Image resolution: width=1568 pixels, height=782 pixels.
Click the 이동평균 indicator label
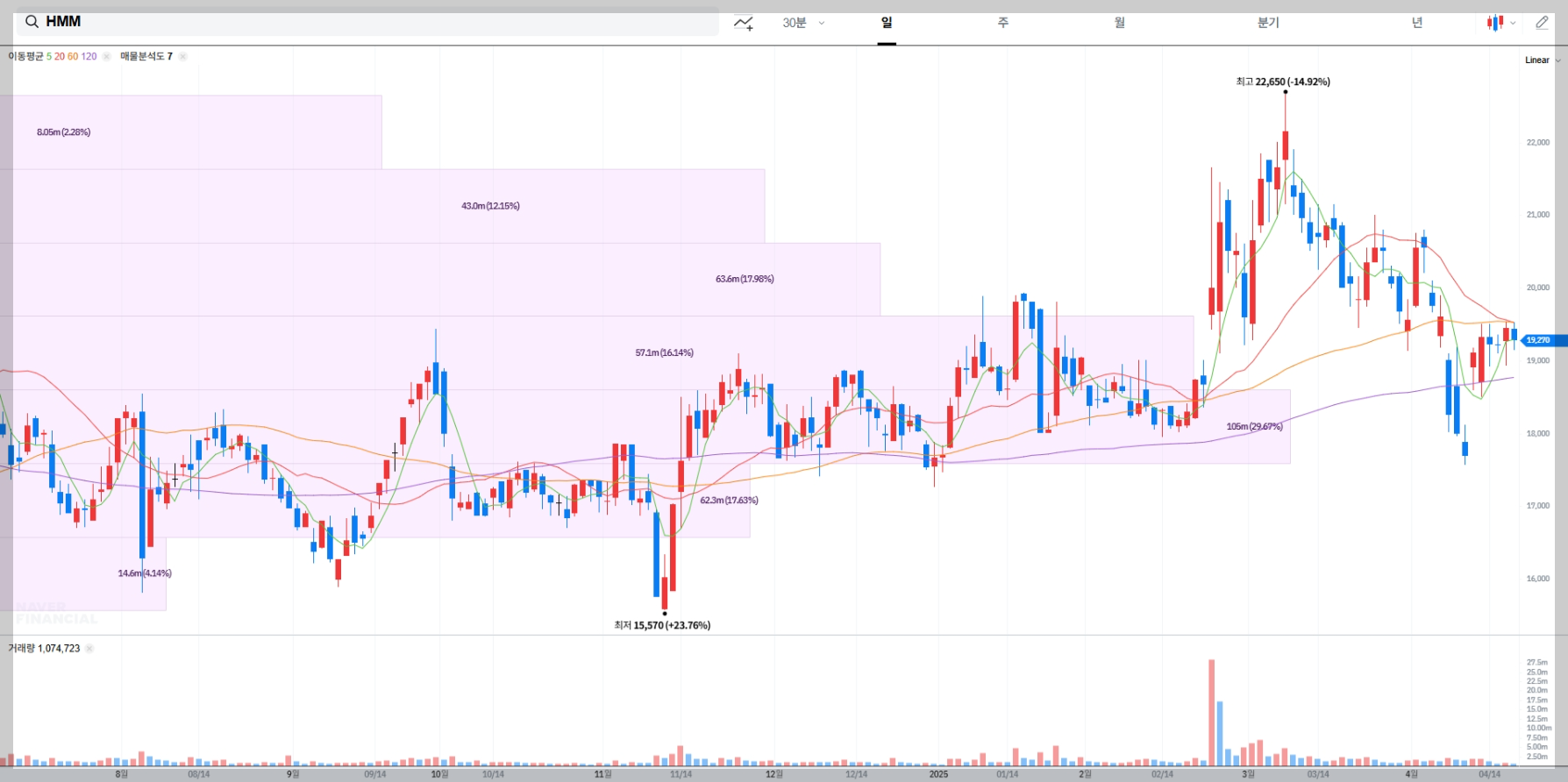click(25, 56)
